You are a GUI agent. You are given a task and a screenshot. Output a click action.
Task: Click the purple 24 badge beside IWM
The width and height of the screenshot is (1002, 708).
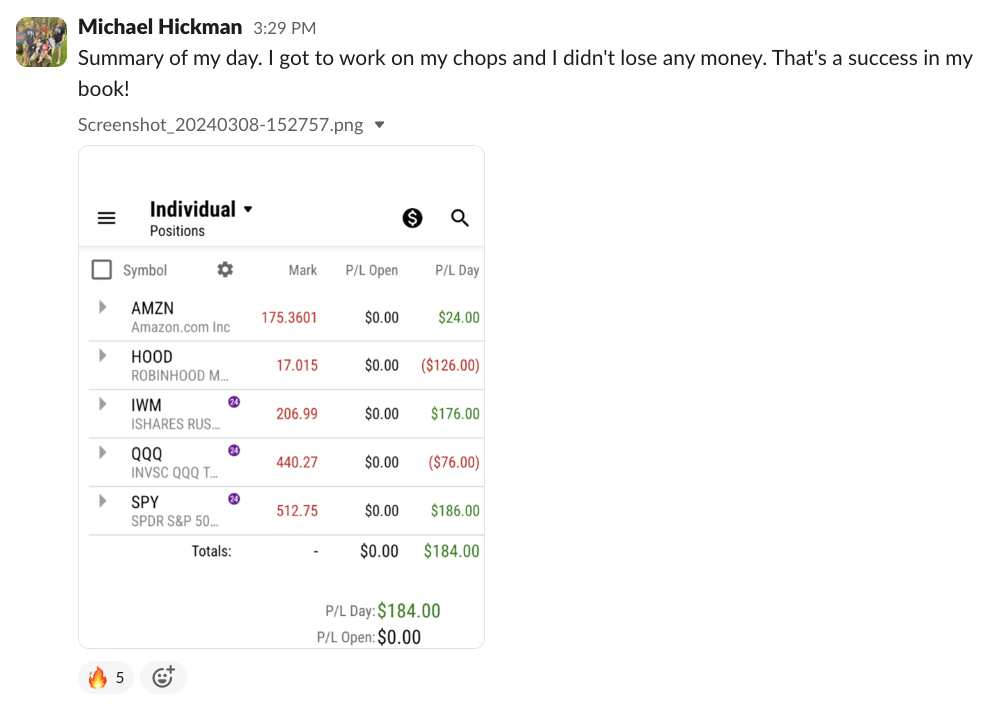coord(234,402)
